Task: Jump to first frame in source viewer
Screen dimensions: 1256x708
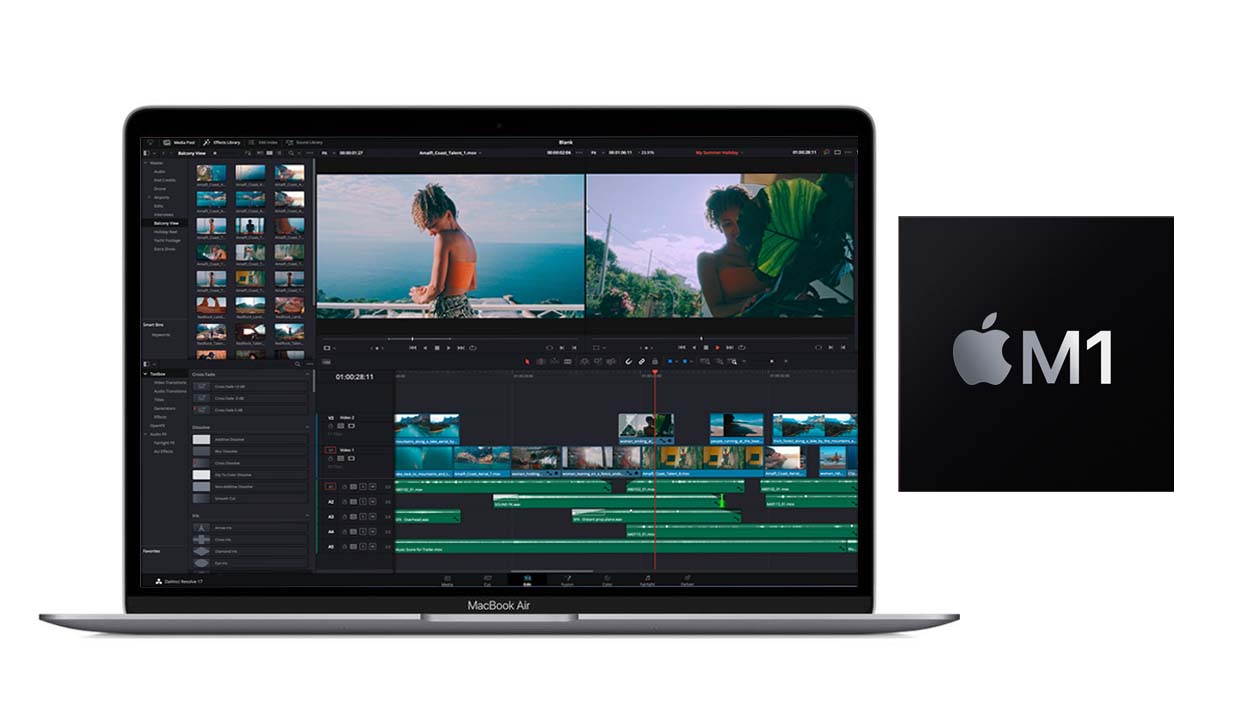Action: coord(412,347)
